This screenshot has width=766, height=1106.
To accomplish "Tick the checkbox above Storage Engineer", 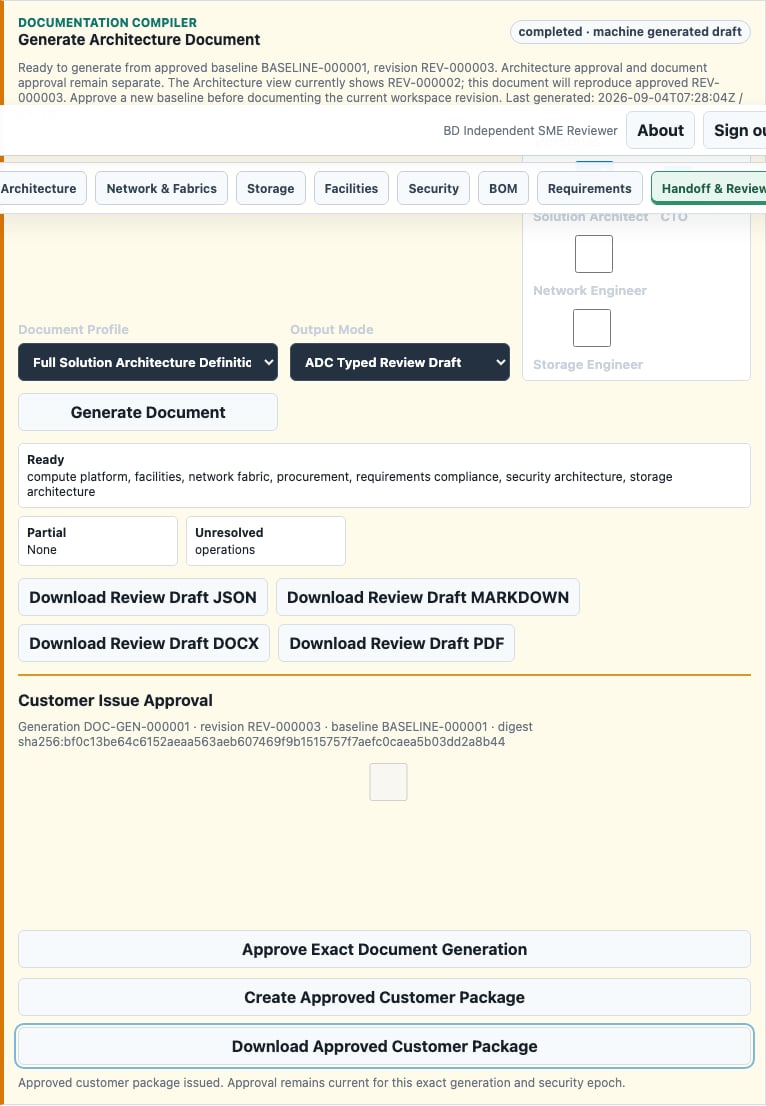I will click(592, 328).
